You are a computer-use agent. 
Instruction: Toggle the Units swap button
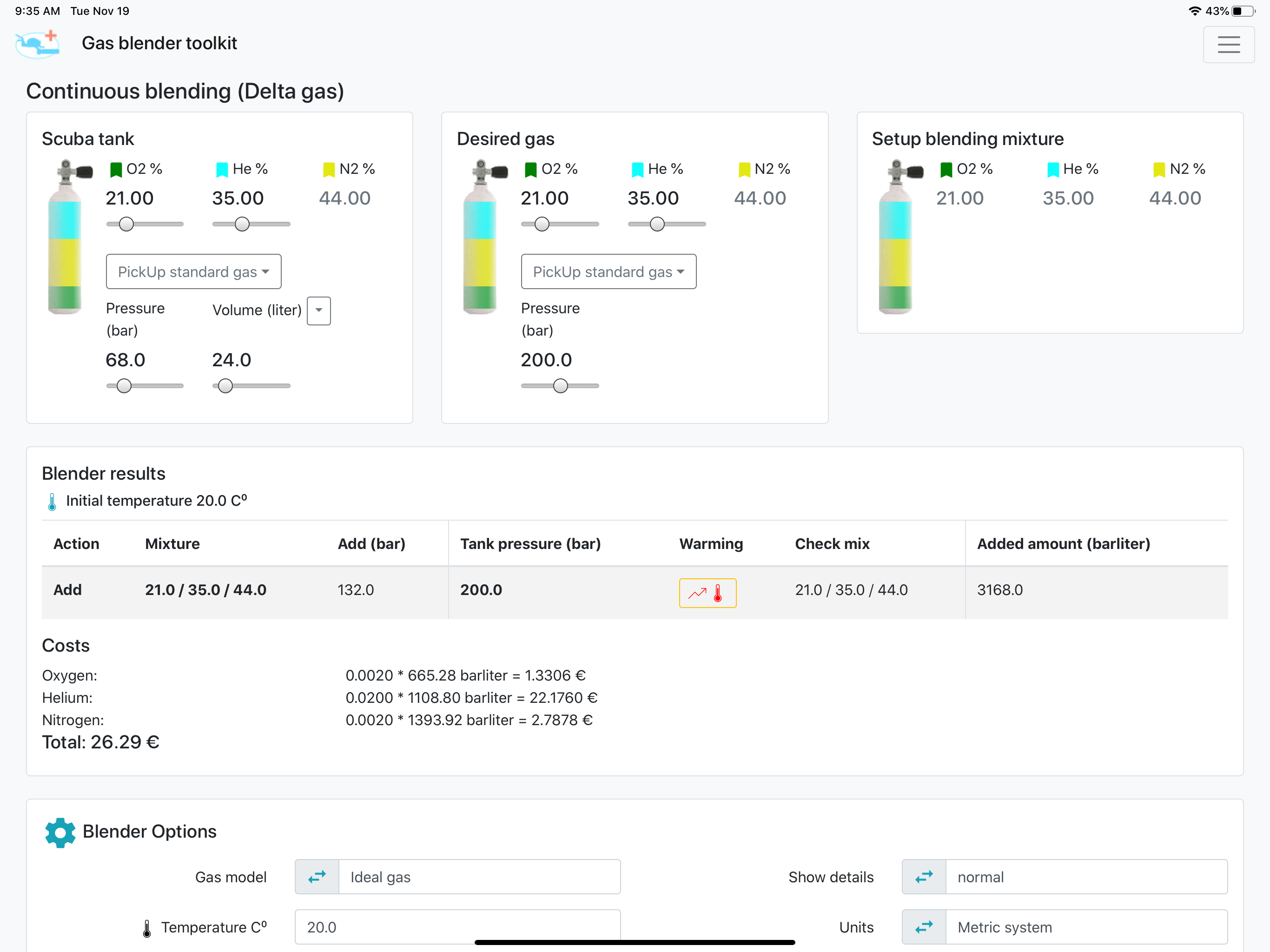pyautogui.click(x=924, y=927)
